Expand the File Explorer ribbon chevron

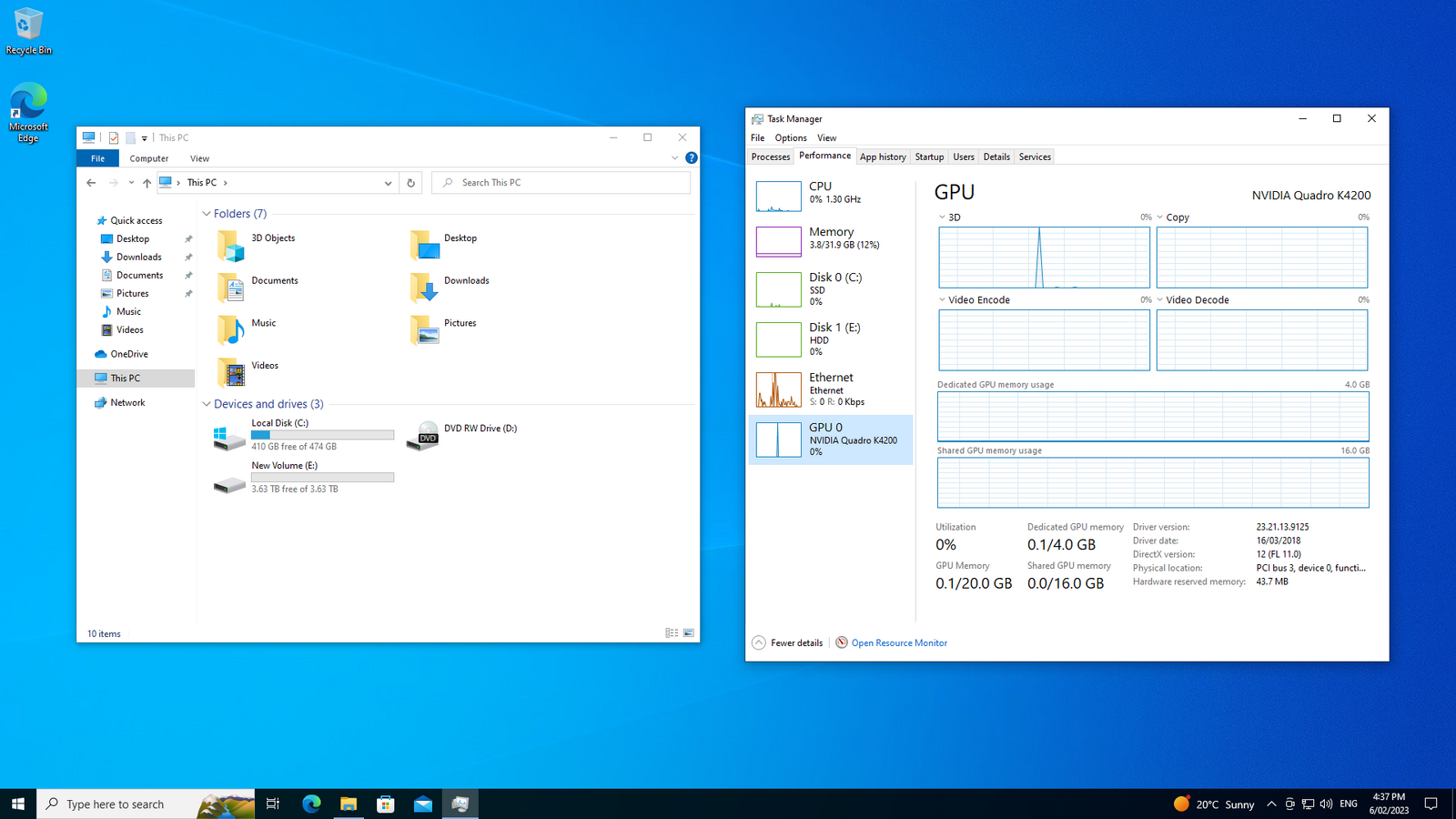click(674, 157)
